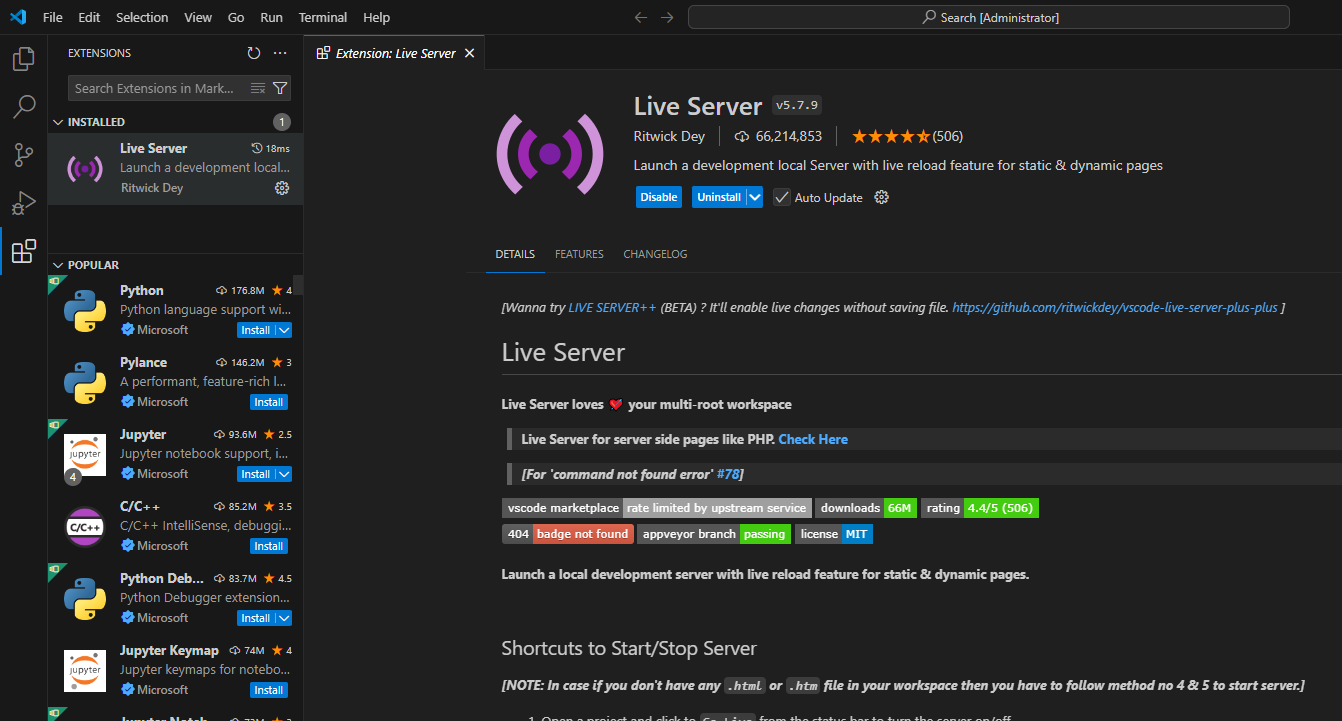Open the LIVE SERVER++ link
Screen dimensions: 1342x721
[612, 308]
